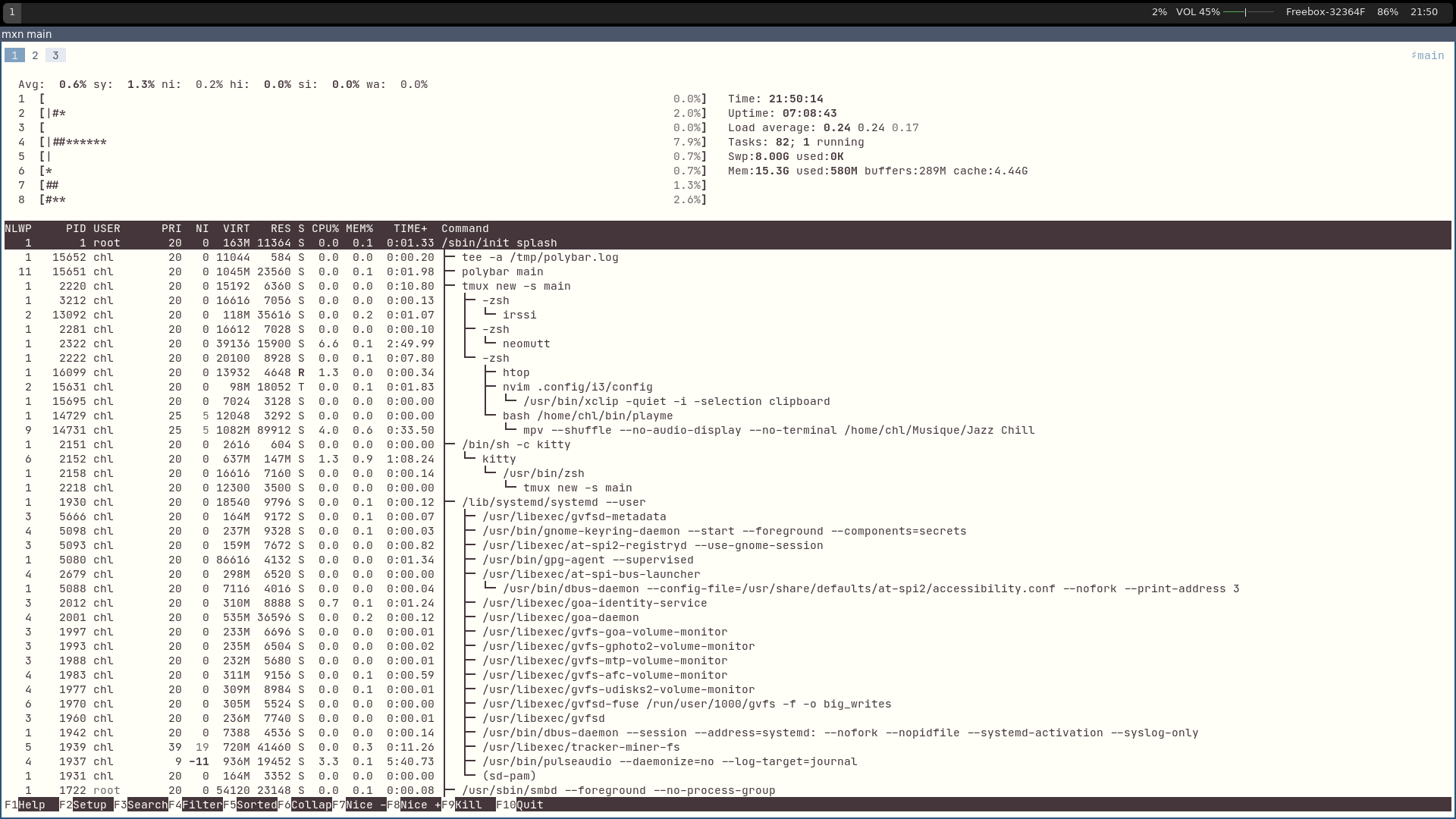The image size is (1456, 819).
Task: Sort by the MEM% column header
Action: [x=359, y=228]
